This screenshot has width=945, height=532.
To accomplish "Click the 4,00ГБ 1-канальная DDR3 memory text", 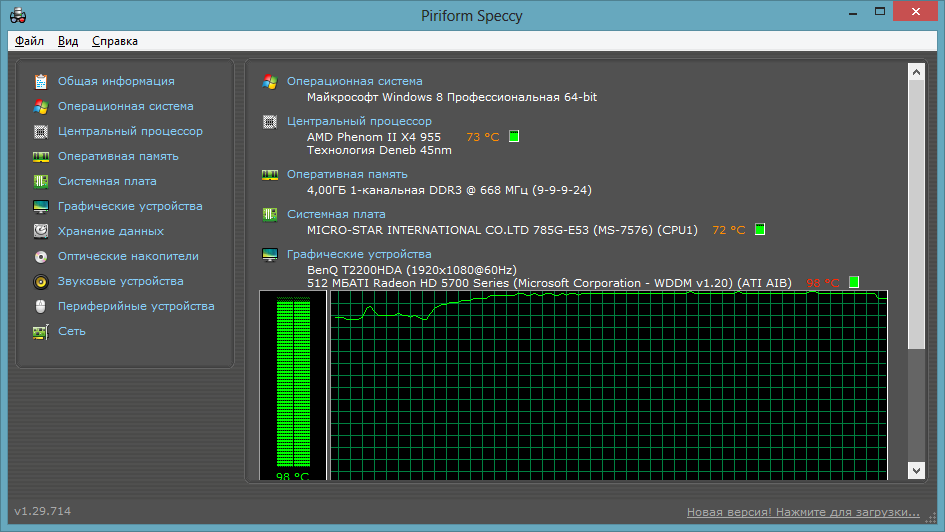I will 449,190.
